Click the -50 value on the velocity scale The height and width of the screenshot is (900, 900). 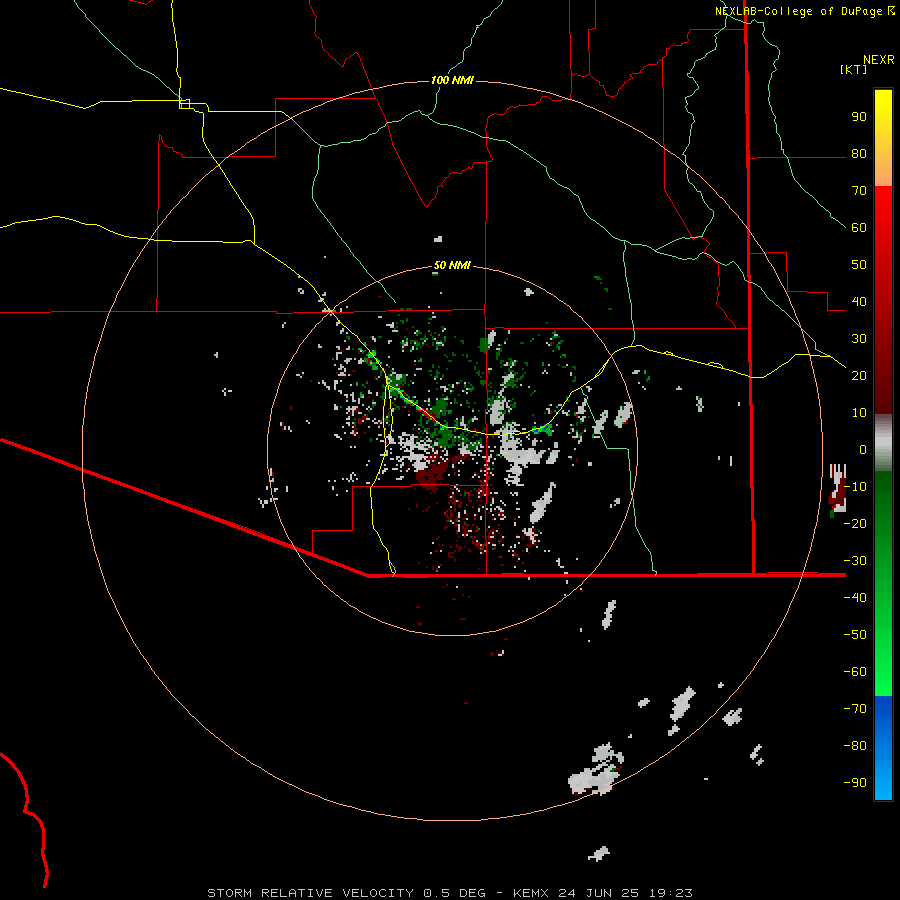click(855, 635)
